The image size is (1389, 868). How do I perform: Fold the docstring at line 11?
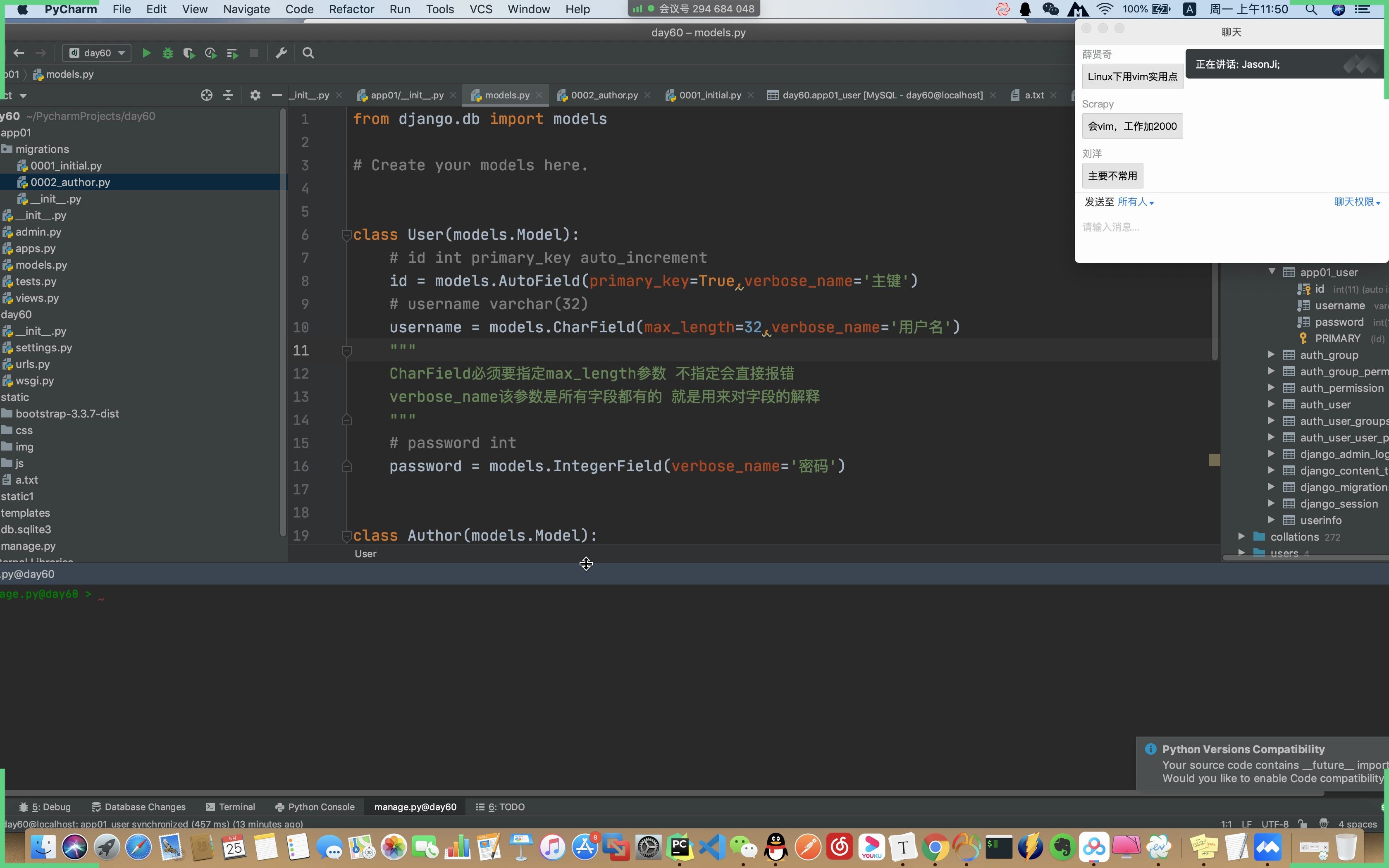click(x=346, y=350)
